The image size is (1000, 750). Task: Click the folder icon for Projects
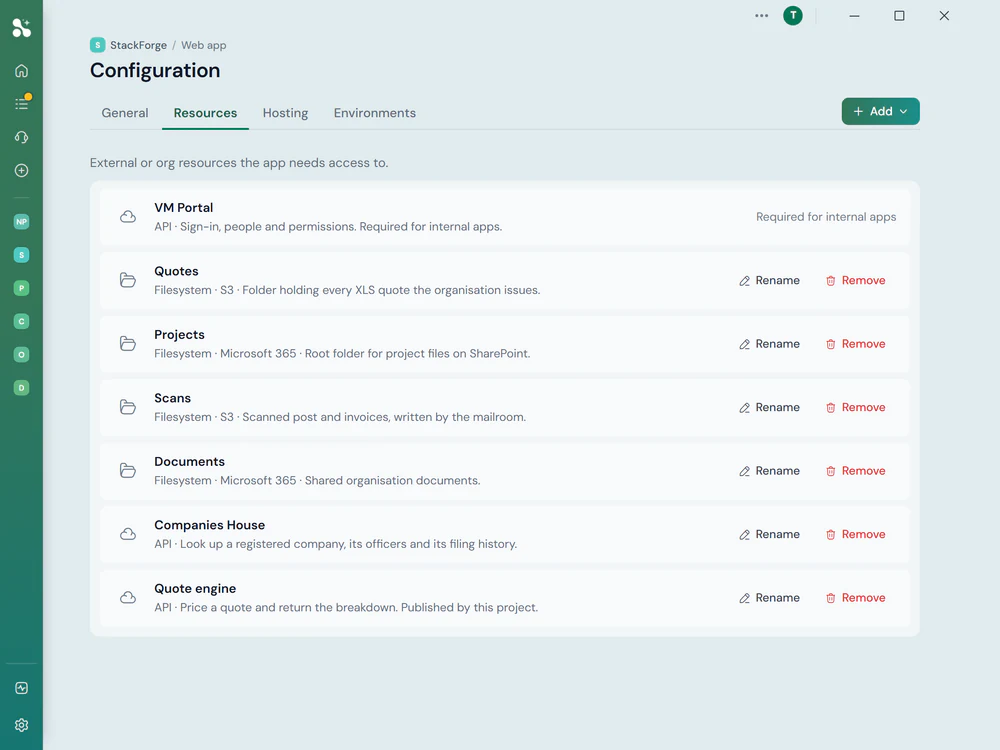[x=128, y=344]
